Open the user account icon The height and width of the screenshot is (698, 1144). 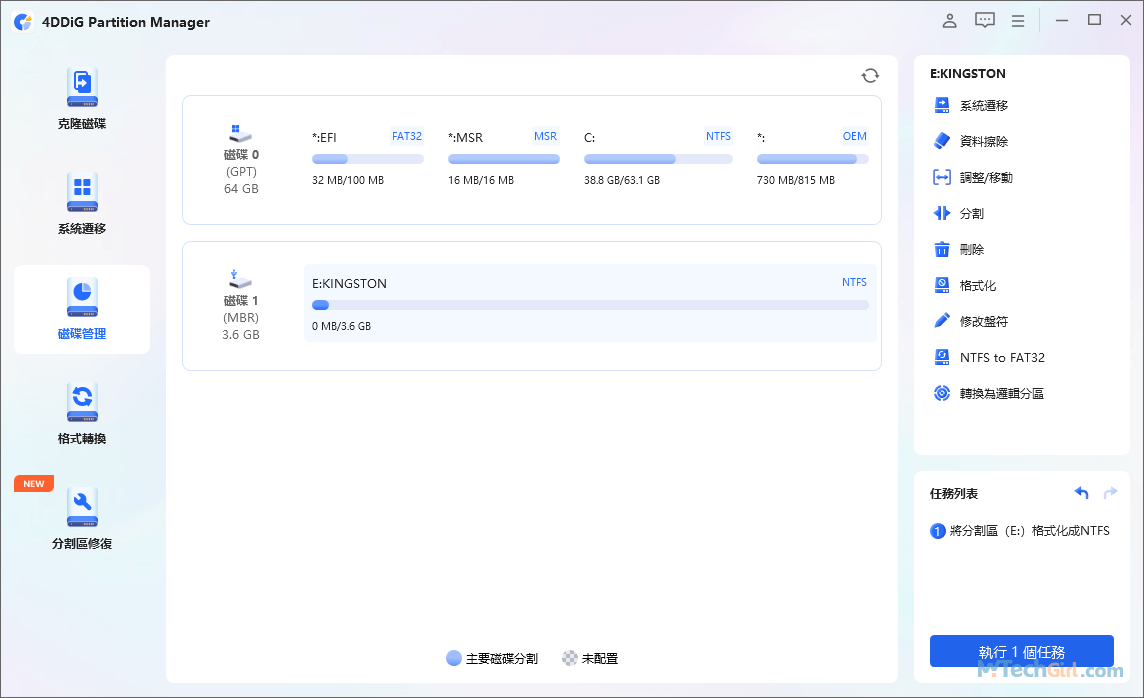(949, 20)
